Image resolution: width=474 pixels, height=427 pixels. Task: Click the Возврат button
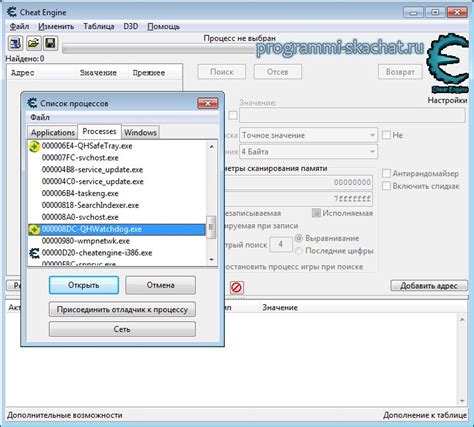point(400,72)
